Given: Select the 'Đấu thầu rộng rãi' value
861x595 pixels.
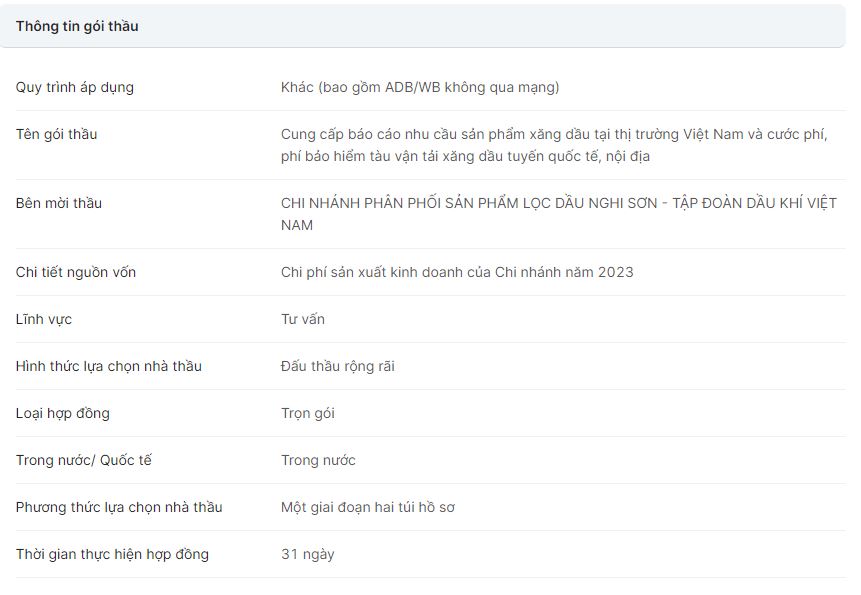Looking at the screenshot, I should pos(338,366).
